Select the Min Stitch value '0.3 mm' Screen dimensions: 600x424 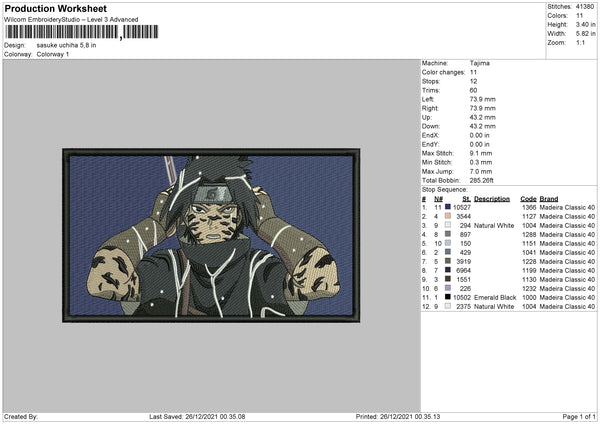[x=481, y=162]
